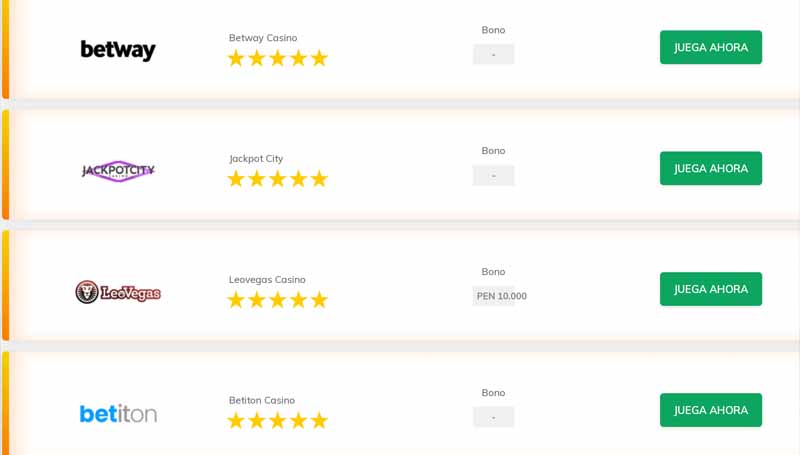This screenshot has width=800, height=455.
Task: Click the LeoVegas lion logo
Action: point(118,292)
